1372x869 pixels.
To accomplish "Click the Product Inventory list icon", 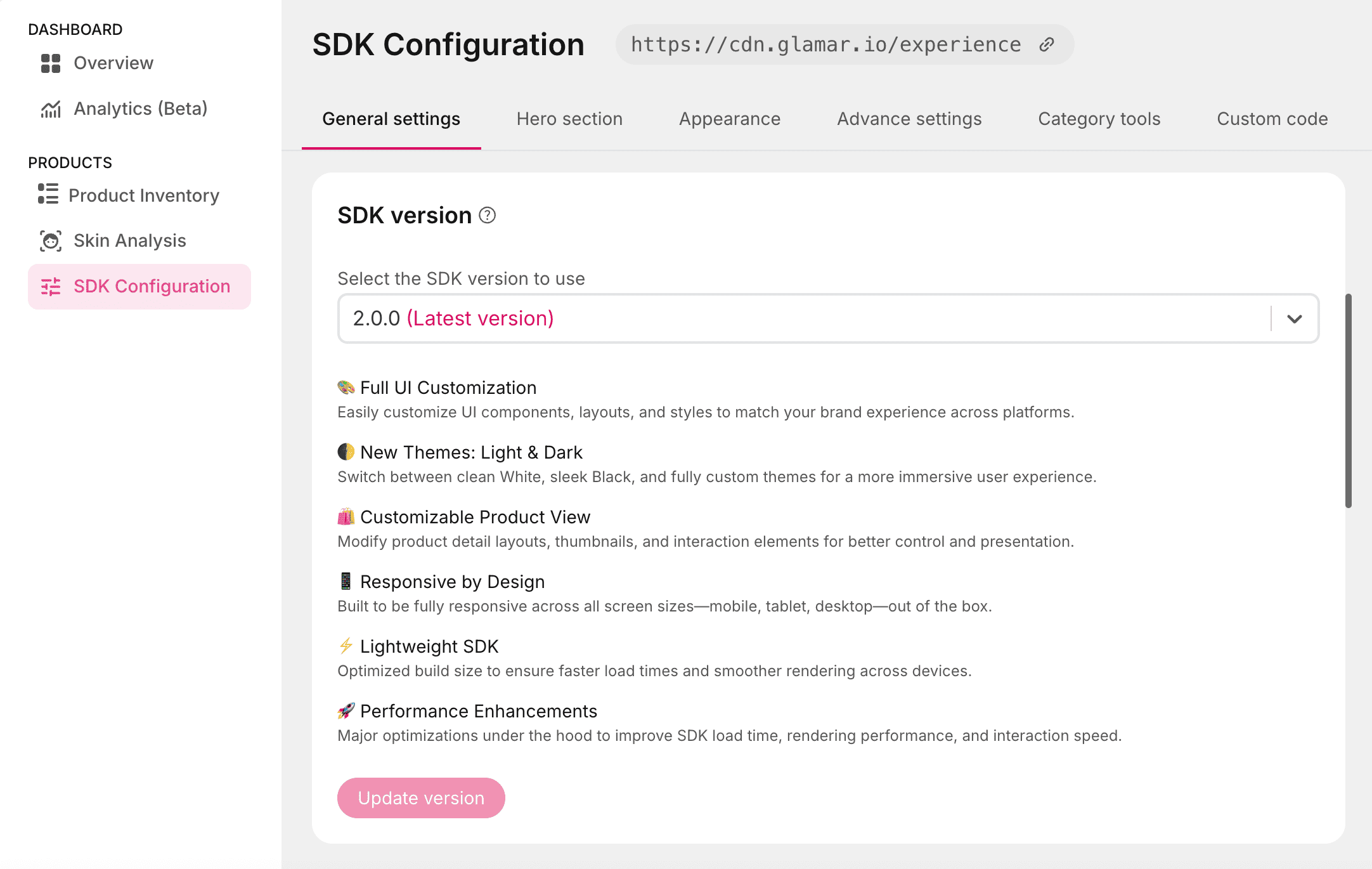I will 48,194.
